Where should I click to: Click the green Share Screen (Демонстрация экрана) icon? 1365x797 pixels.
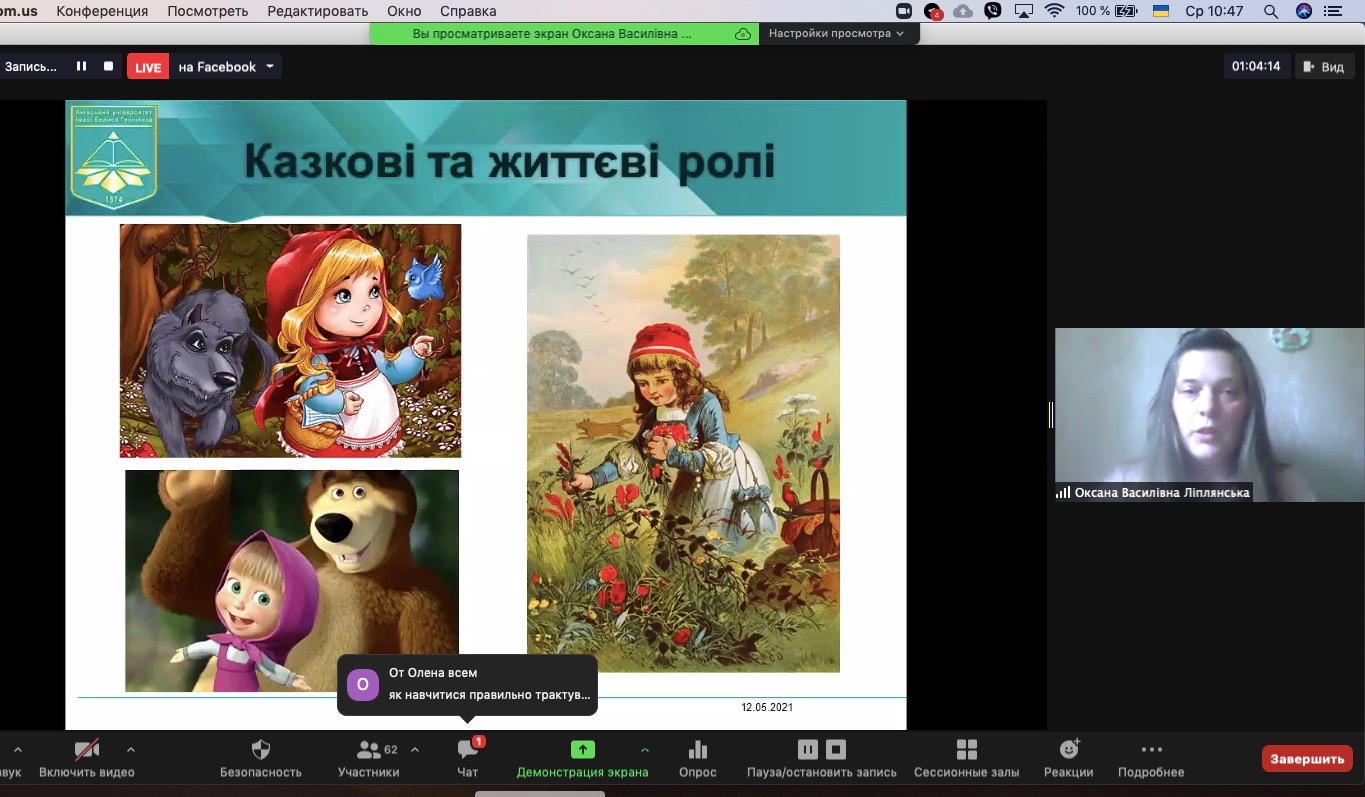(582, 750)
